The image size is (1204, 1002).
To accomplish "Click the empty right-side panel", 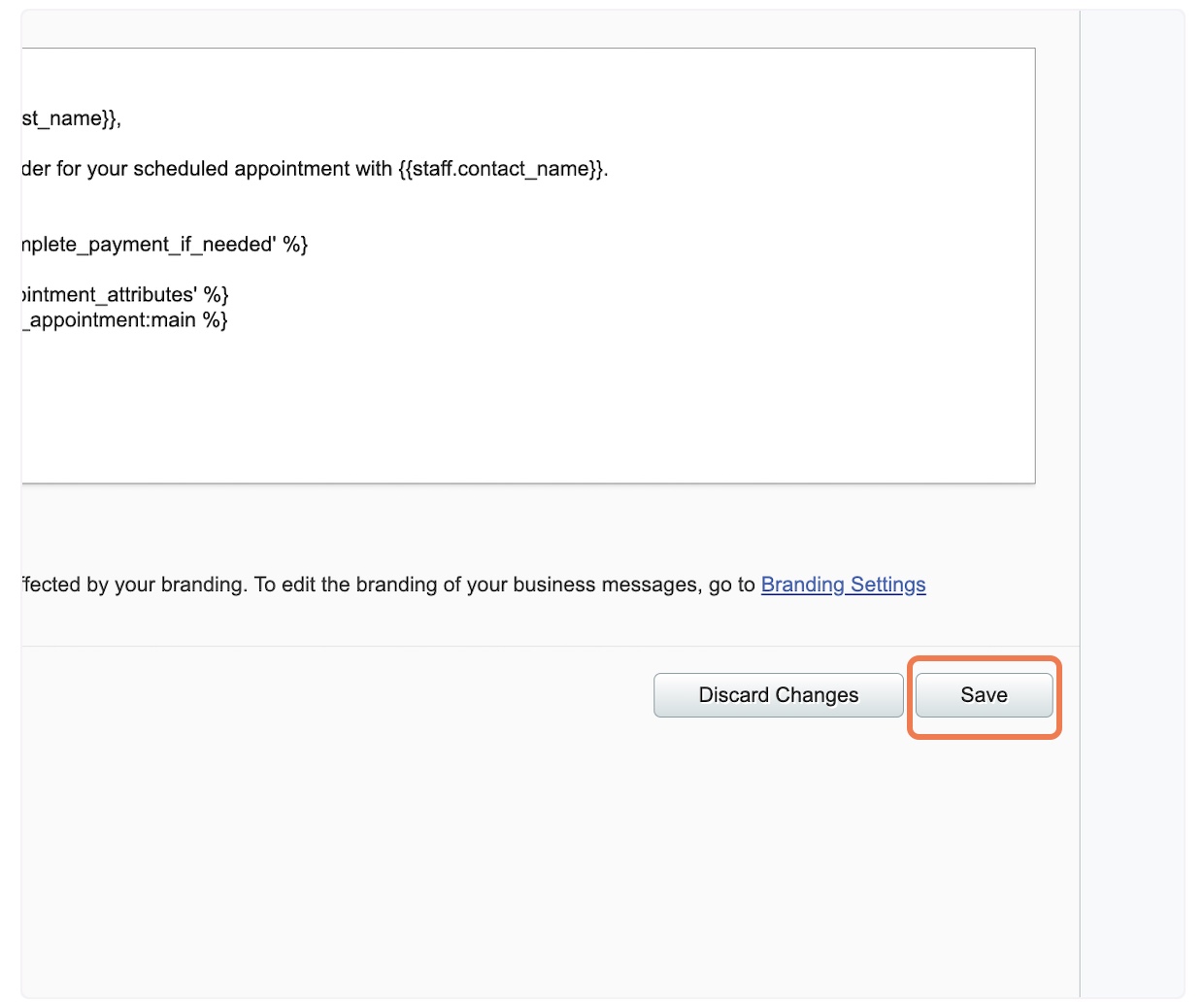I will (1132, 503).
